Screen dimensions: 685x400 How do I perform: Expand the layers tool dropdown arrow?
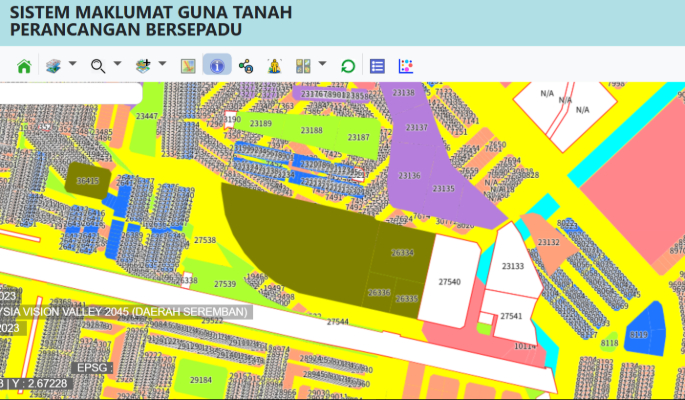tap(72, 66)
